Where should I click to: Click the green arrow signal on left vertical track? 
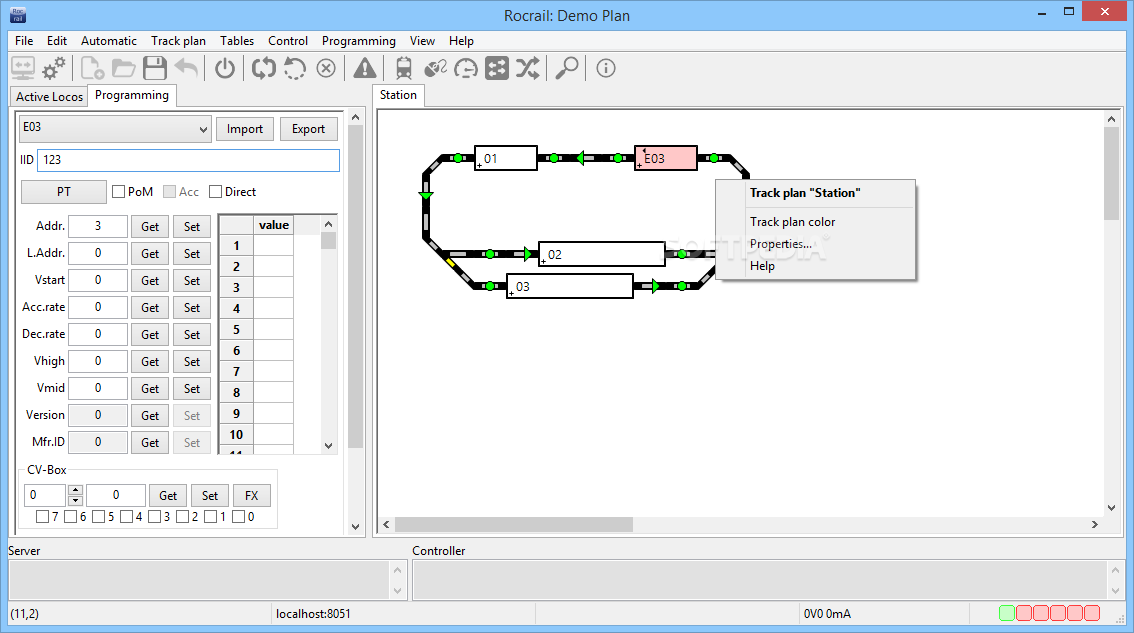(x=426, y=195)
